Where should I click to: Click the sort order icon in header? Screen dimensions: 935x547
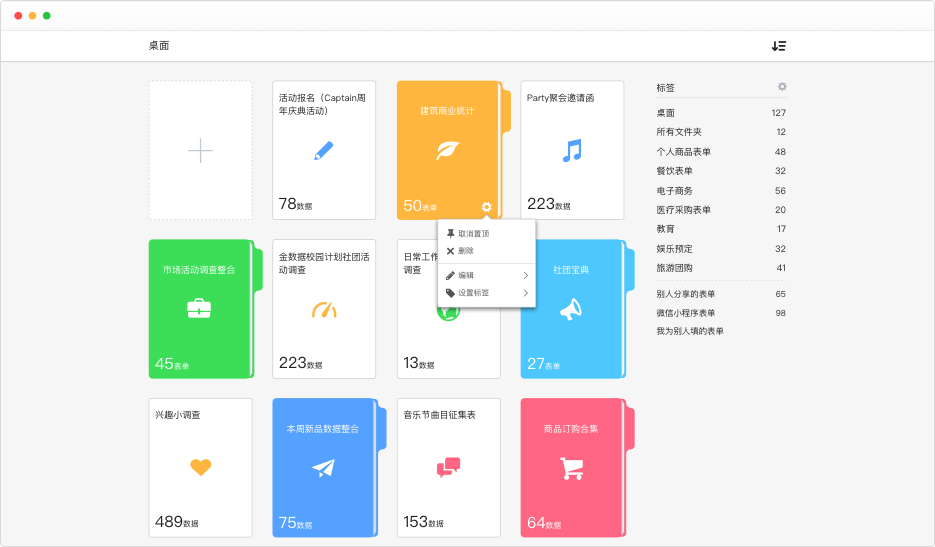tap(778, 46)
